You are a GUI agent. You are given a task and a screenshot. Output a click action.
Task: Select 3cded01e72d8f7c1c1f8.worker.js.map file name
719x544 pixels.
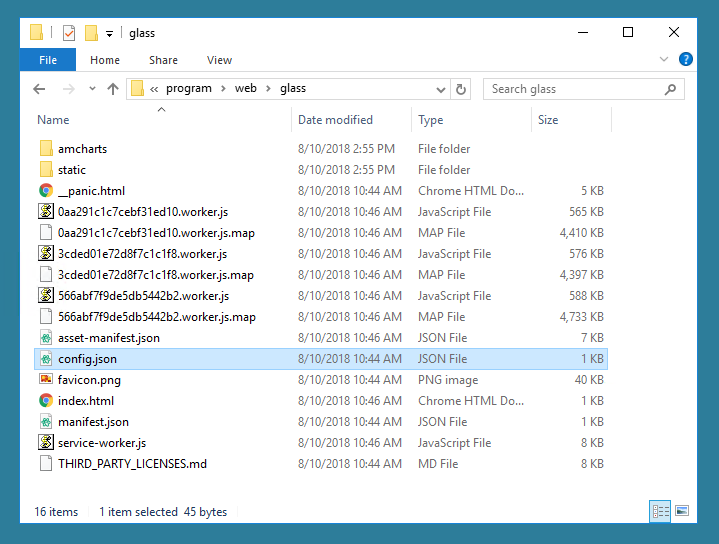[155, 275]
